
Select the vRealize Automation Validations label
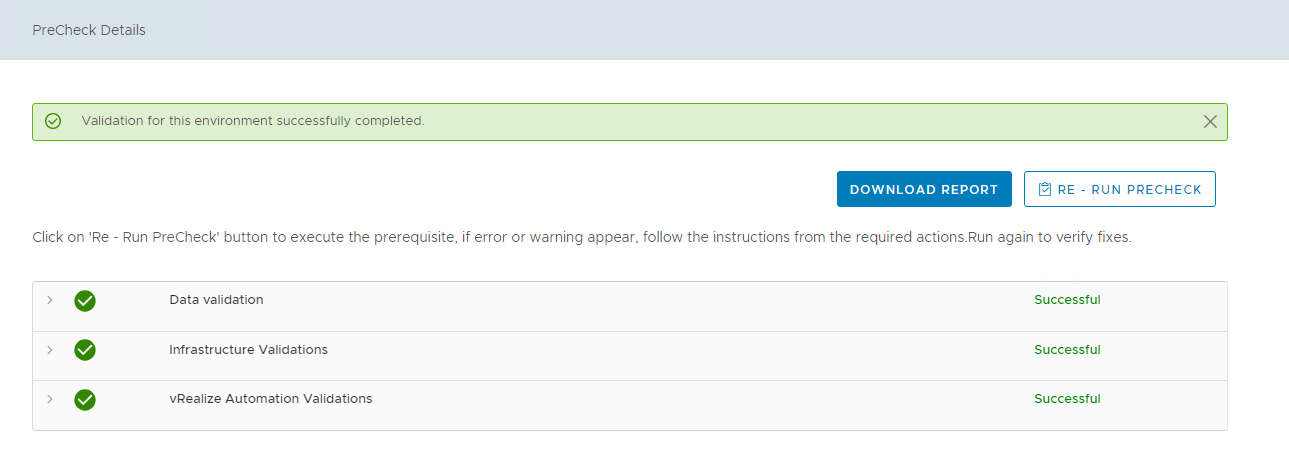(270, 399)
